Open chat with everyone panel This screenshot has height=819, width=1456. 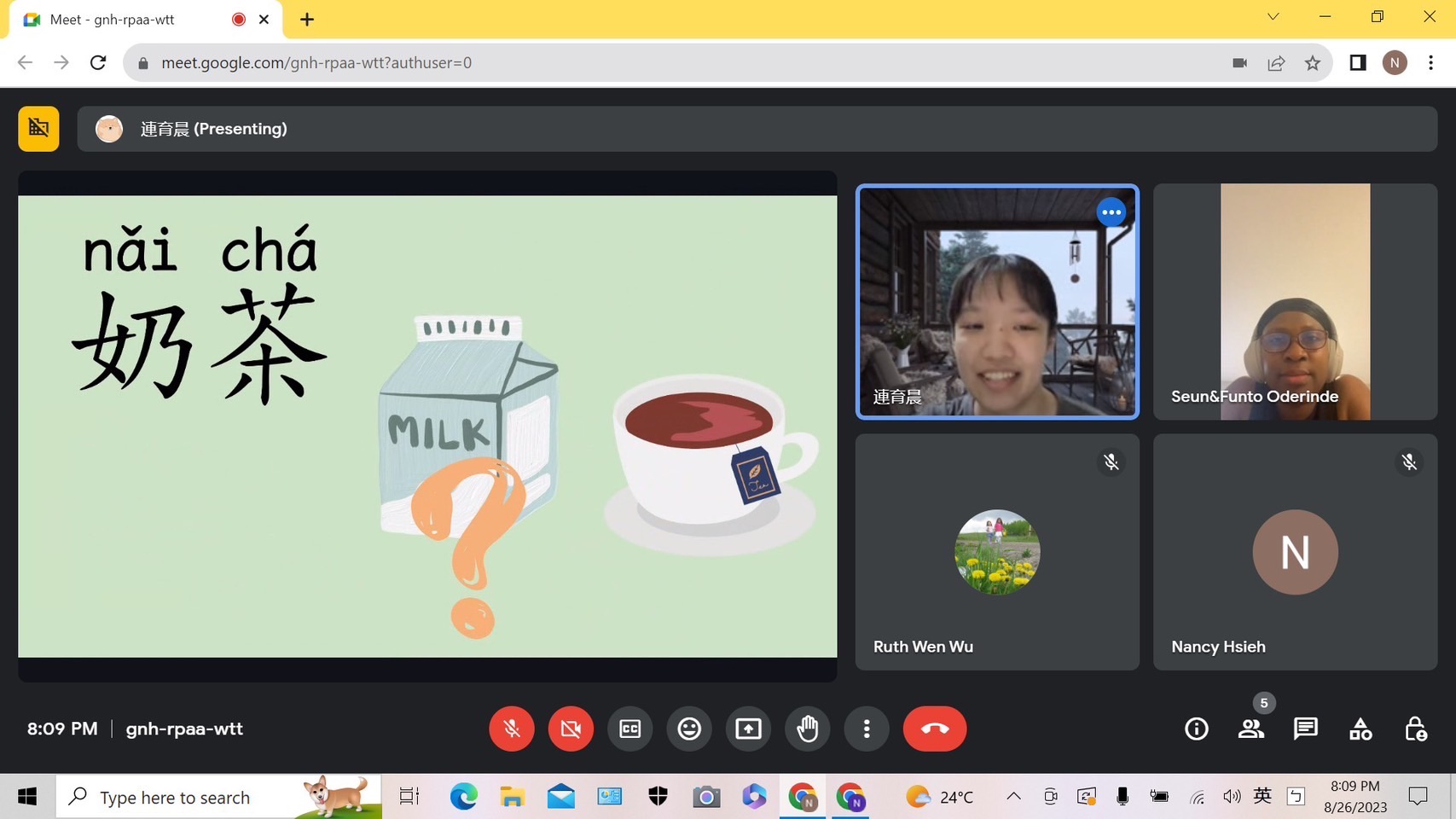pos(1306,729)
